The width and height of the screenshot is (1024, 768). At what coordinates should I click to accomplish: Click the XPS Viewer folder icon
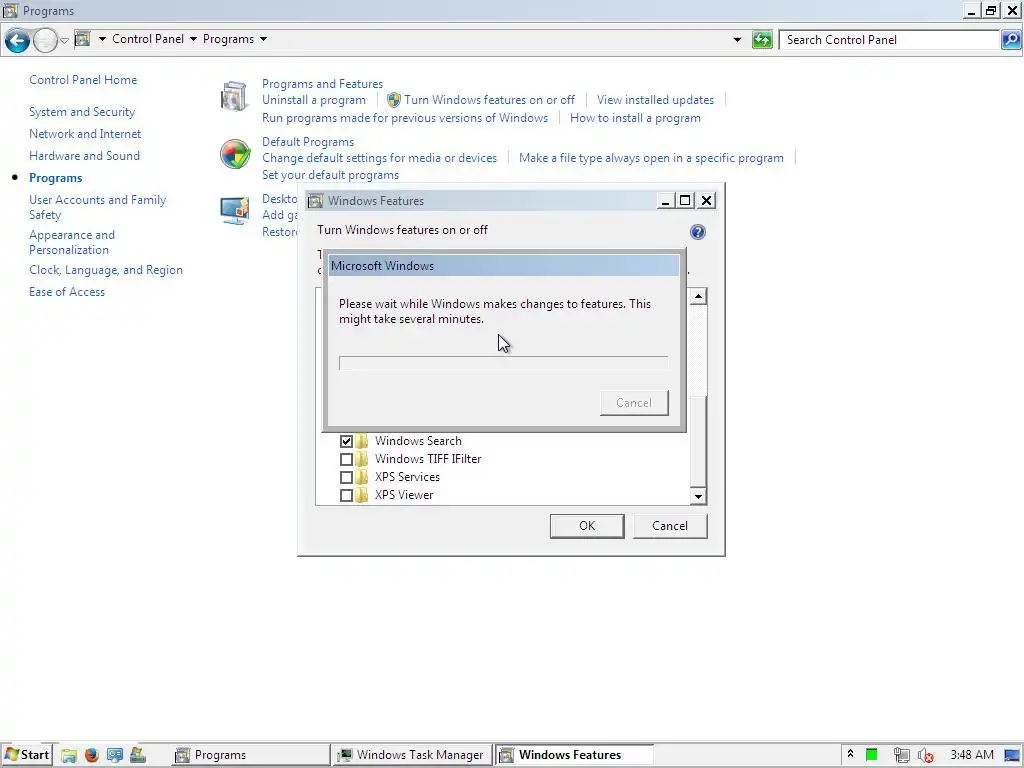pyautogui.click(x=362, y=495)
